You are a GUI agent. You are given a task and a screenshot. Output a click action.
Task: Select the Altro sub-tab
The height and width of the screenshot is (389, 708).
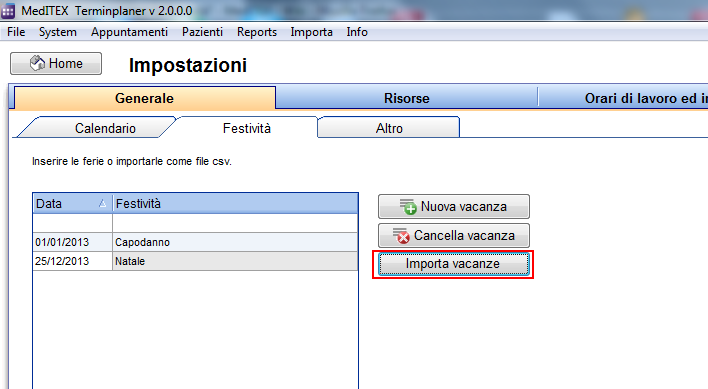pos(389,128)
